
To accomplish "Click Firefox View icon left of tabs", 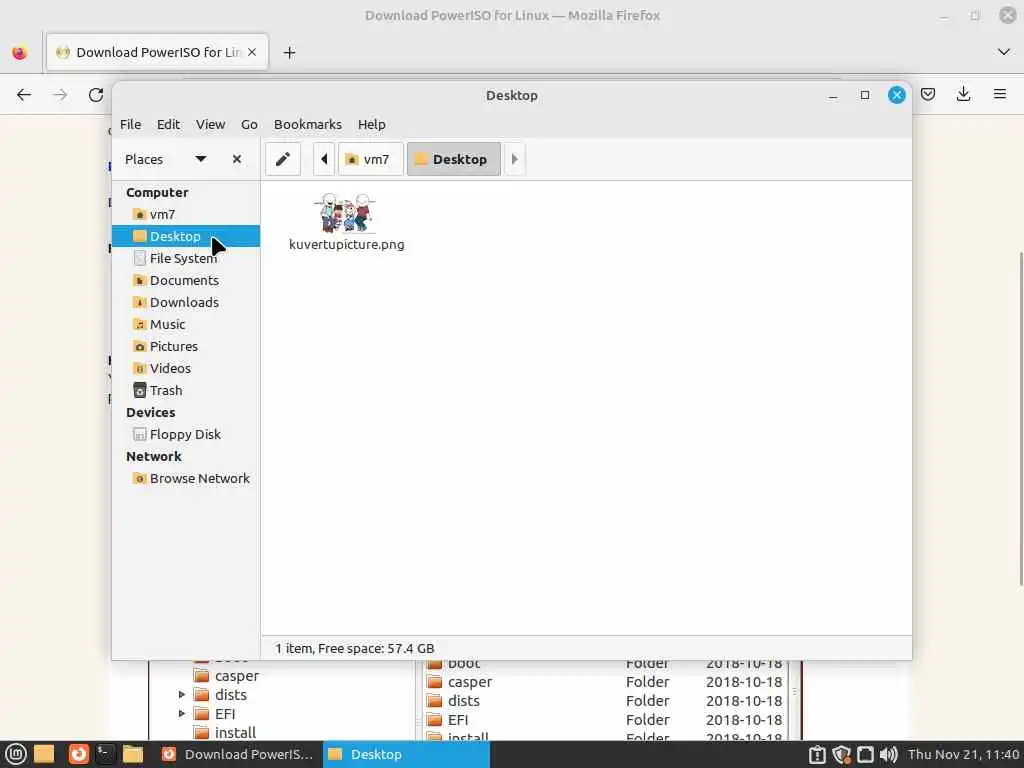I will pos(20,52).
